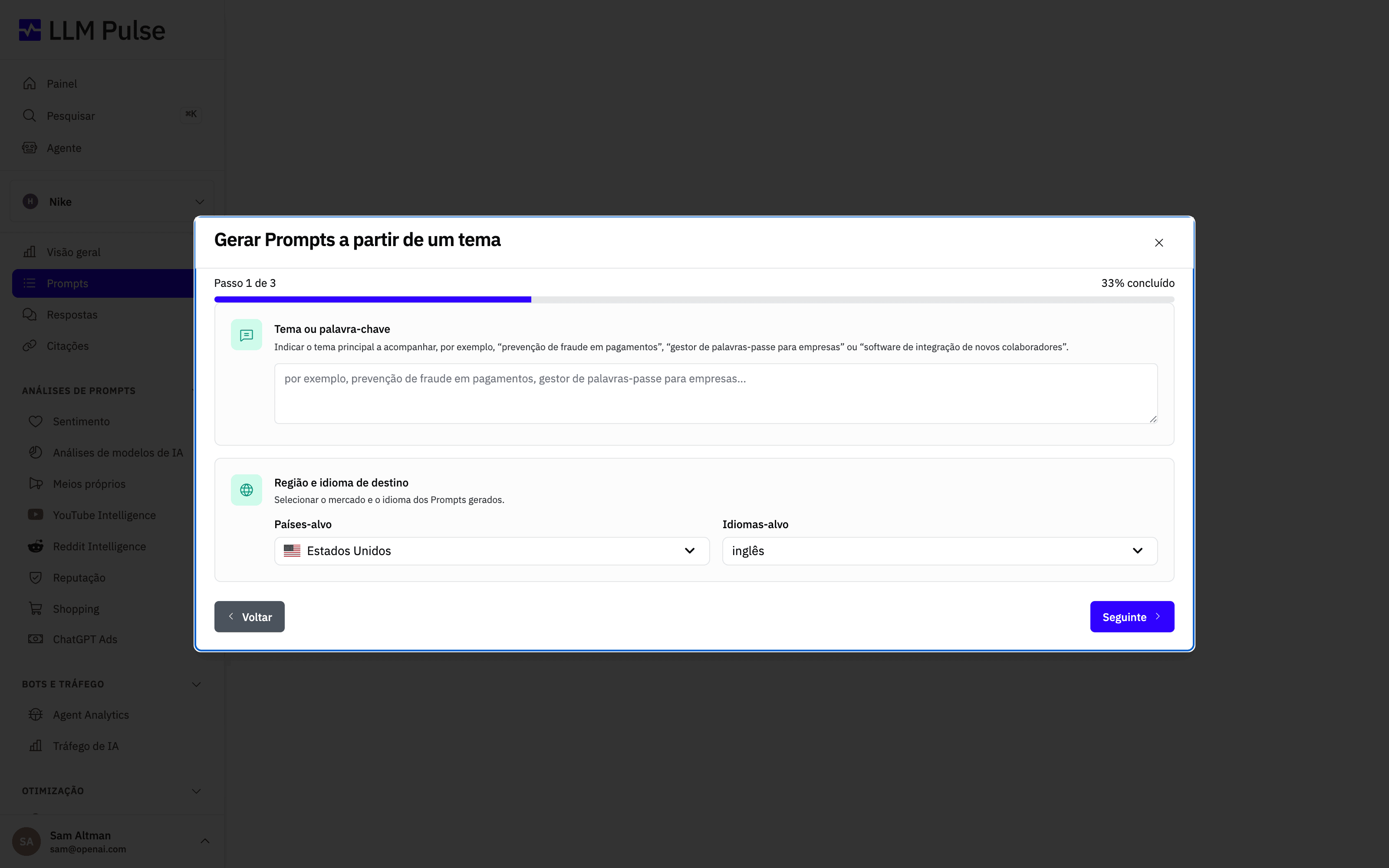Click the Shopping cart icon
Image resolution: width=1389 pixels, height=868 pixels.
click(36, 608)
